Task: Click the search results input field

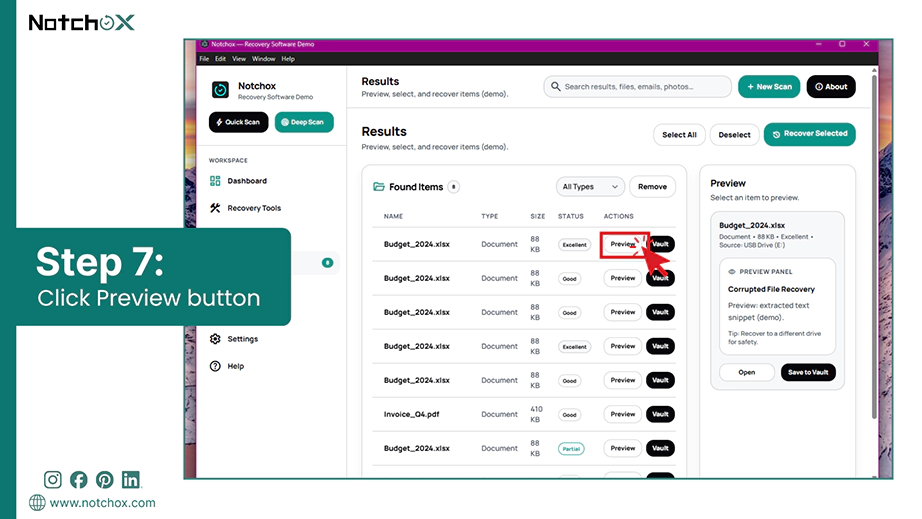Action: coord(637,86)
